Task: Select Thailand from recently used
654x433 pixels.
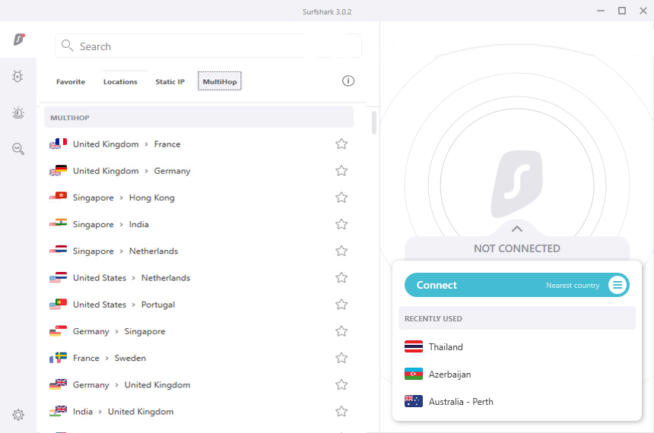Action: click(x=517, y=347)
